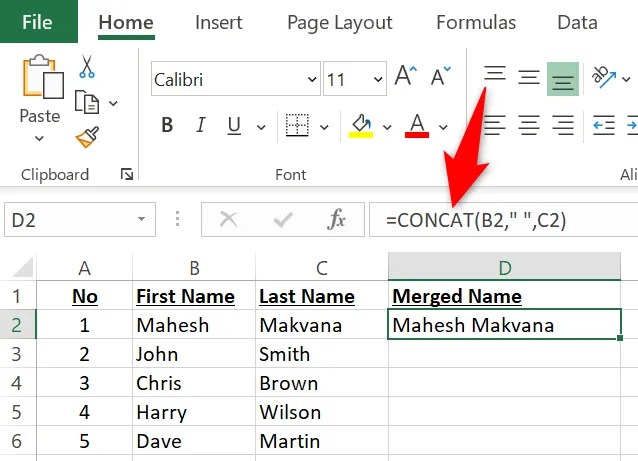Increase font size with large A
638x461 pixels.
[x=406, y=76]
